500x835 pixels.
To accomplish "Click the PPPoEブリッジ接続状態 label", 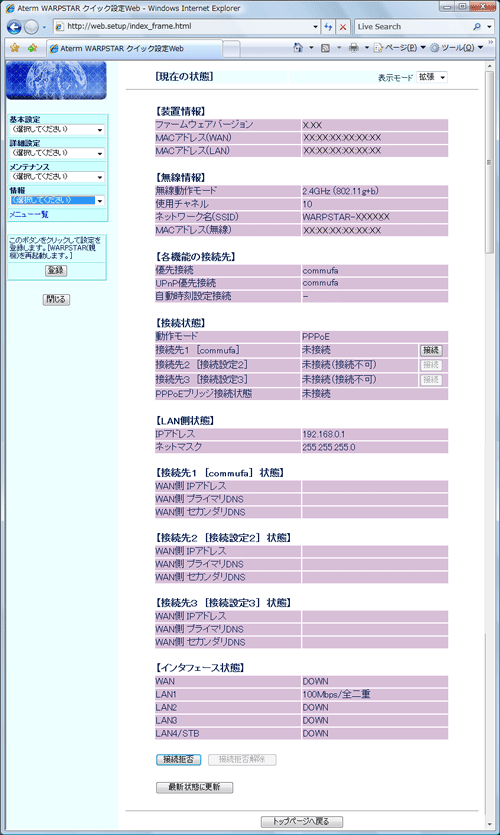I will pyautogui.click(x=203, y=394).
